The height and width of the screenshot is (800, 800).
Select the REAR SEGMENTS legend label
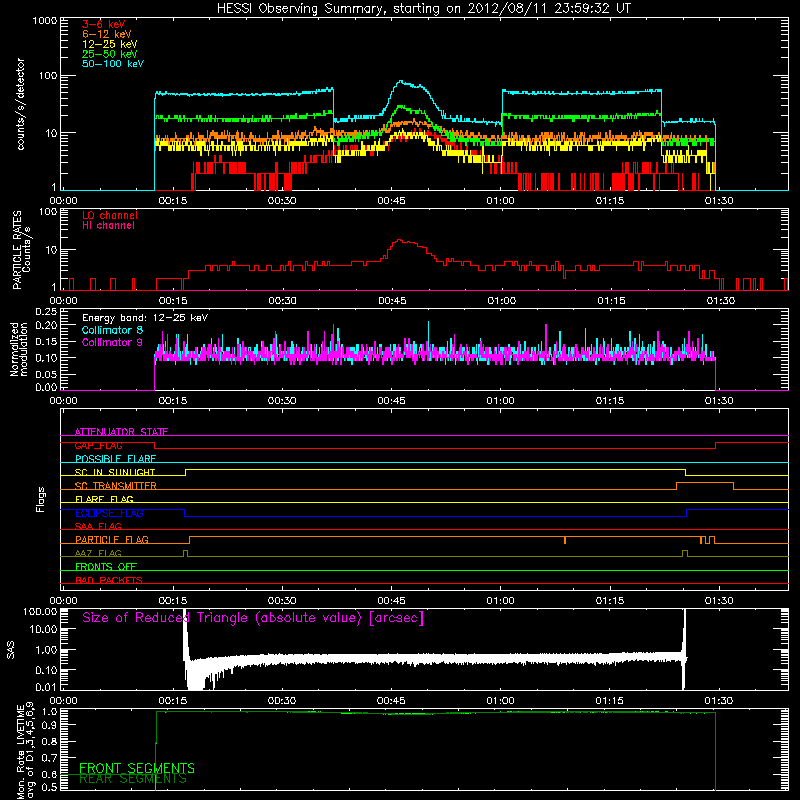pos(133,779)
